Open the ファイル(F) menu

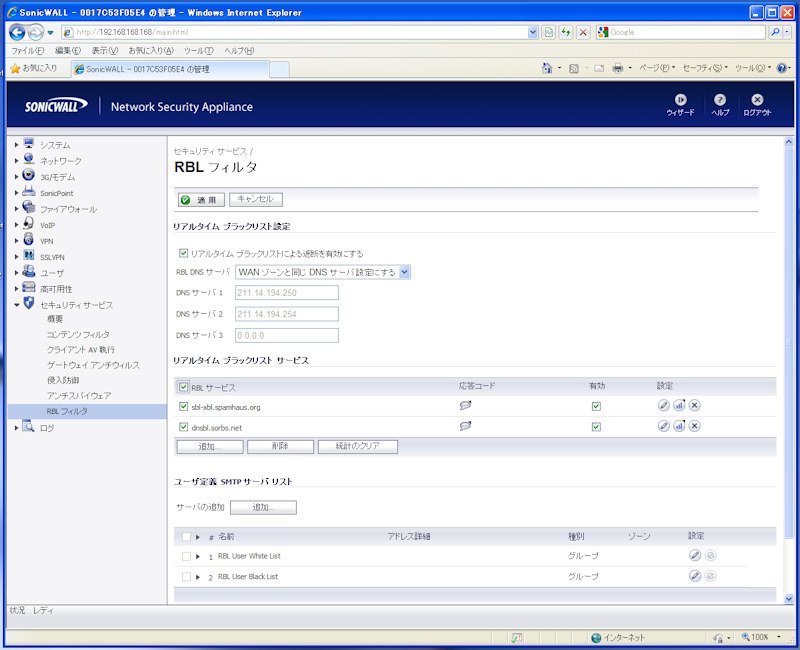(28, 51)
